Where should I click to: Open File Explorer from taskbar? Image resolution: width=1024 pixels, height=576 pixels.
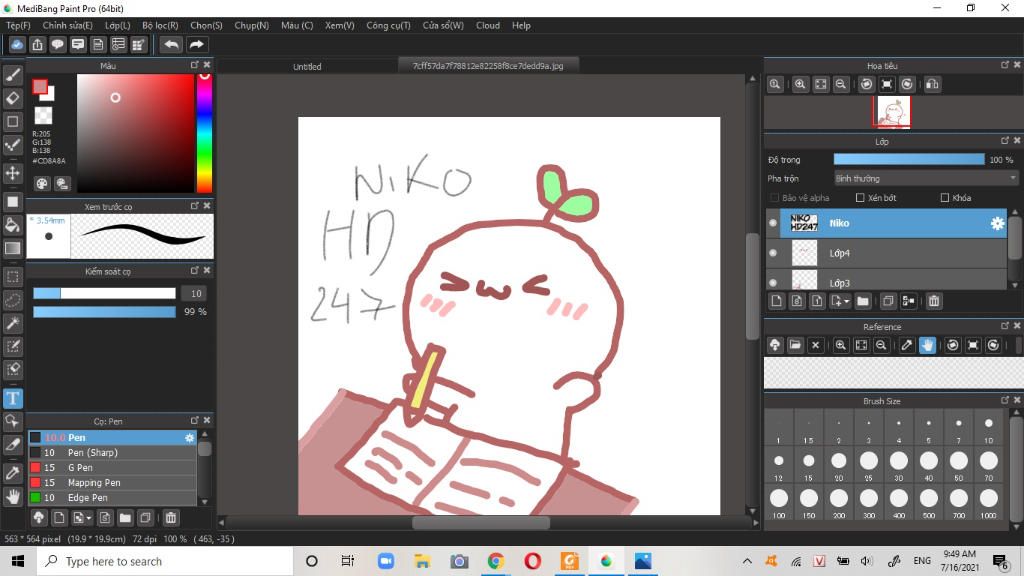click(422, 561)
